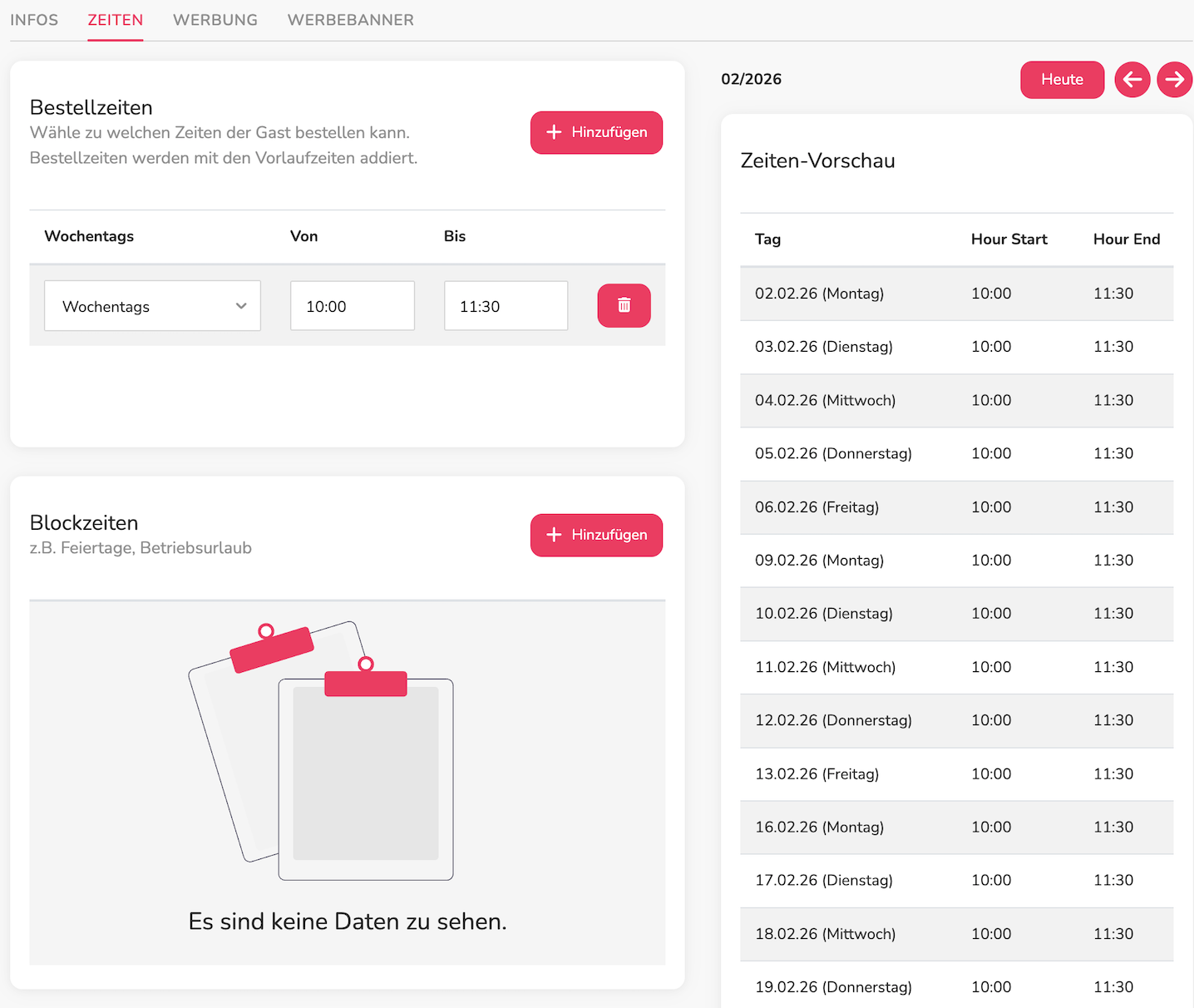The image size is (1194, 1008).
Task: Click the Bestellzeiten heading
Action: (x=91, y=107)
